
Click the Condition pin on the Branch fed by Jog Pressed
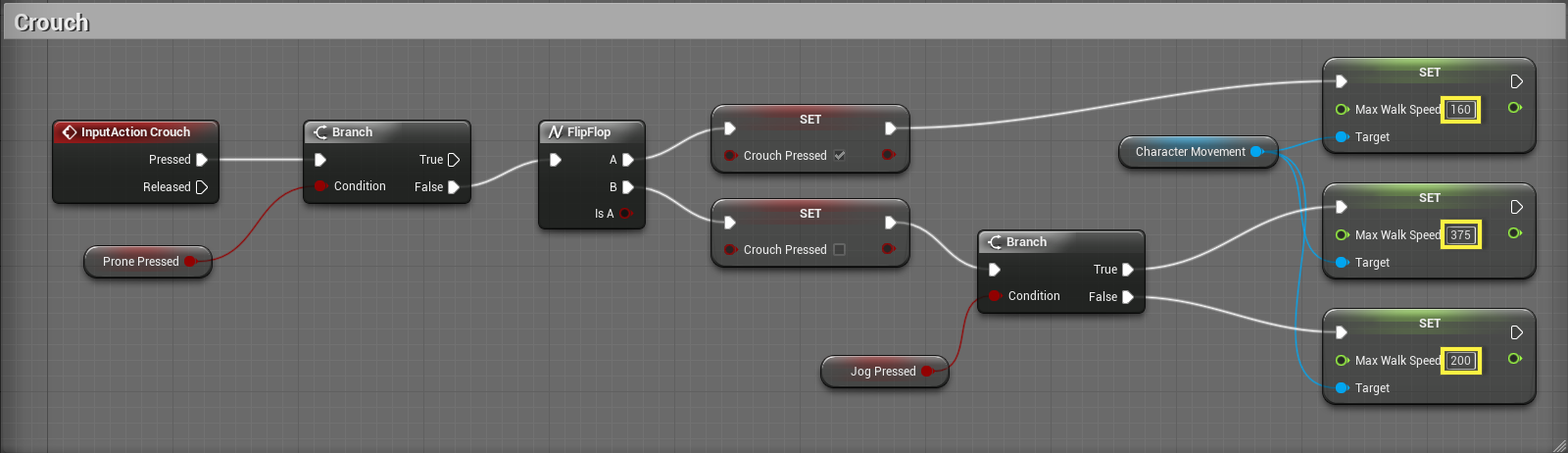click(995, 296)
